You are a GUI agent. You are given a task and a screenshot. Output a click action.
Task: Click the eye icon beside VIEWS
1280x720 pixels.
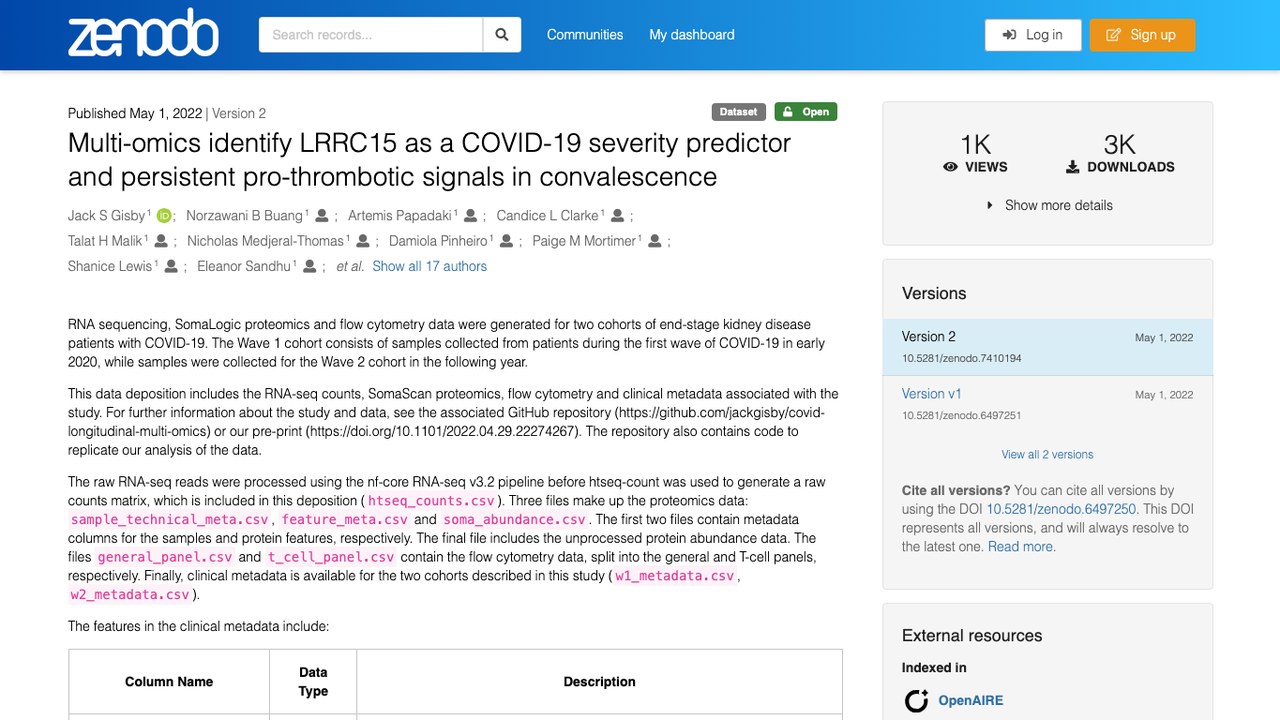point(951,167)
